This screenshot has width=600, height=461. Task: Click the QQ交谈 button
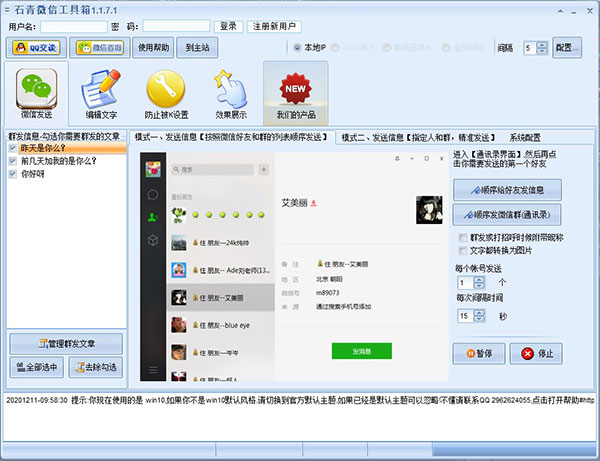pos(36,48)
